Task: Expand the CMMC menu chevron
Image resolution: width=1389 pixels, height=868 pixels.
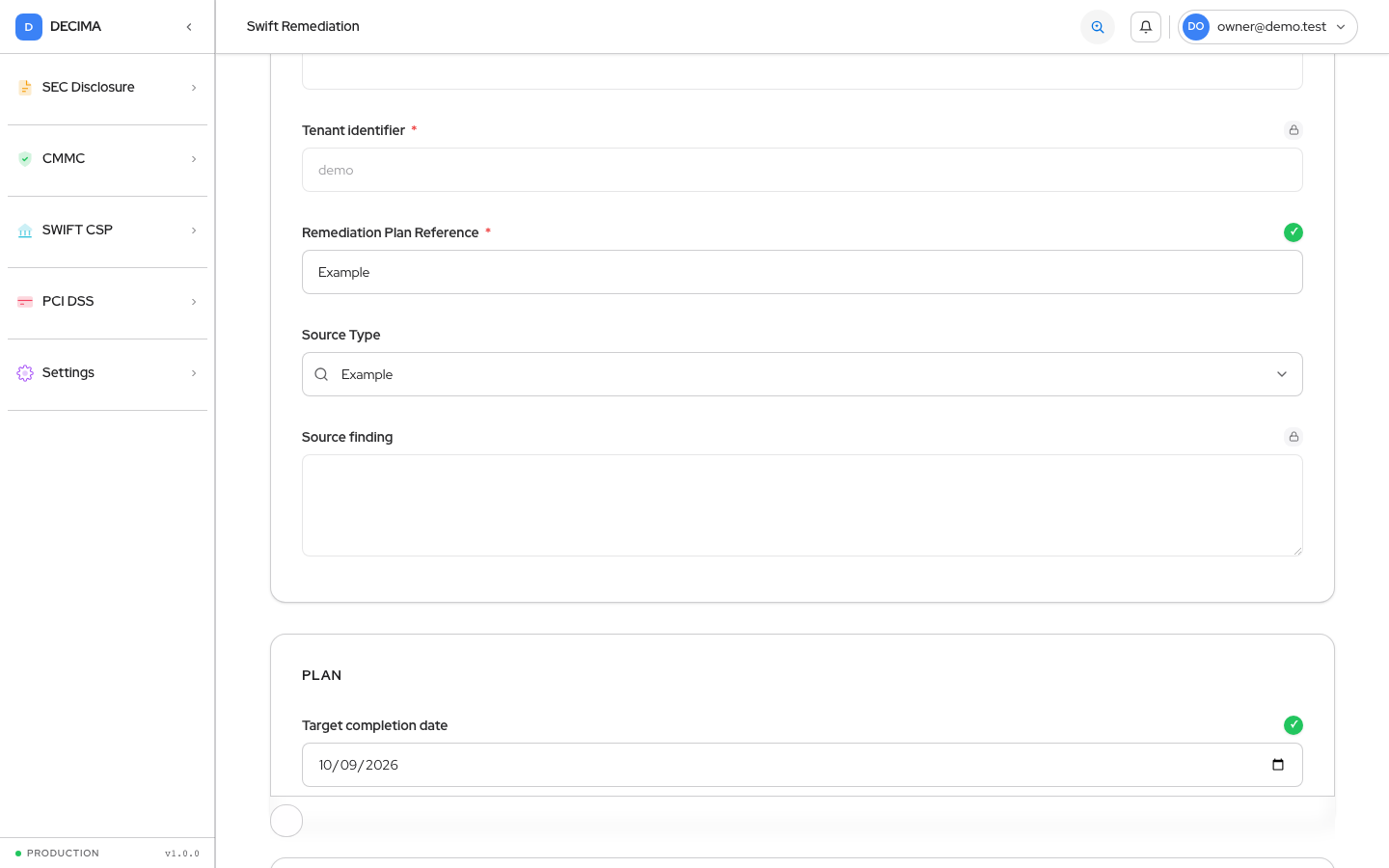Action: (x=194, y=159)
